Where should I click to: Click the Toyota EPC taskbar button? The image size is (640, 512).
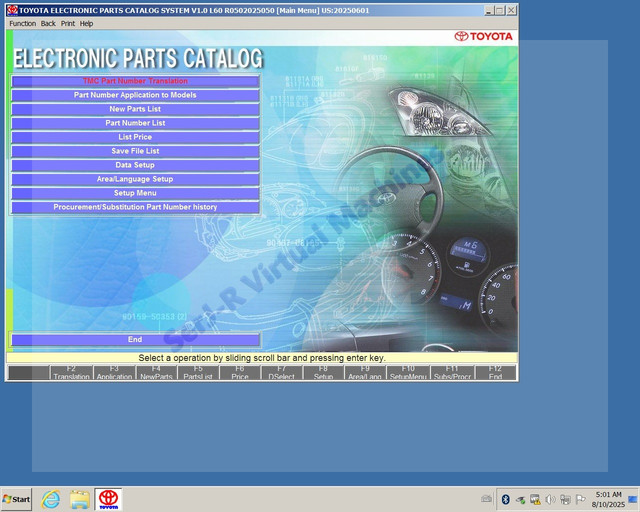click(109, 499)
